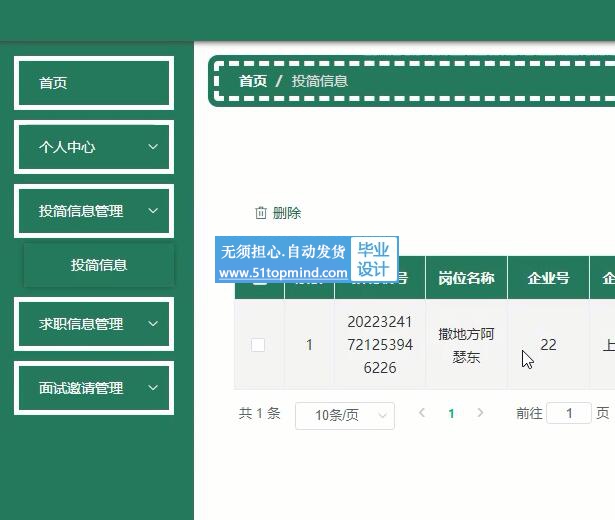Click the 岗位名称 column header
The height and width of the screenshot is (520, 615).
[466, 278]
